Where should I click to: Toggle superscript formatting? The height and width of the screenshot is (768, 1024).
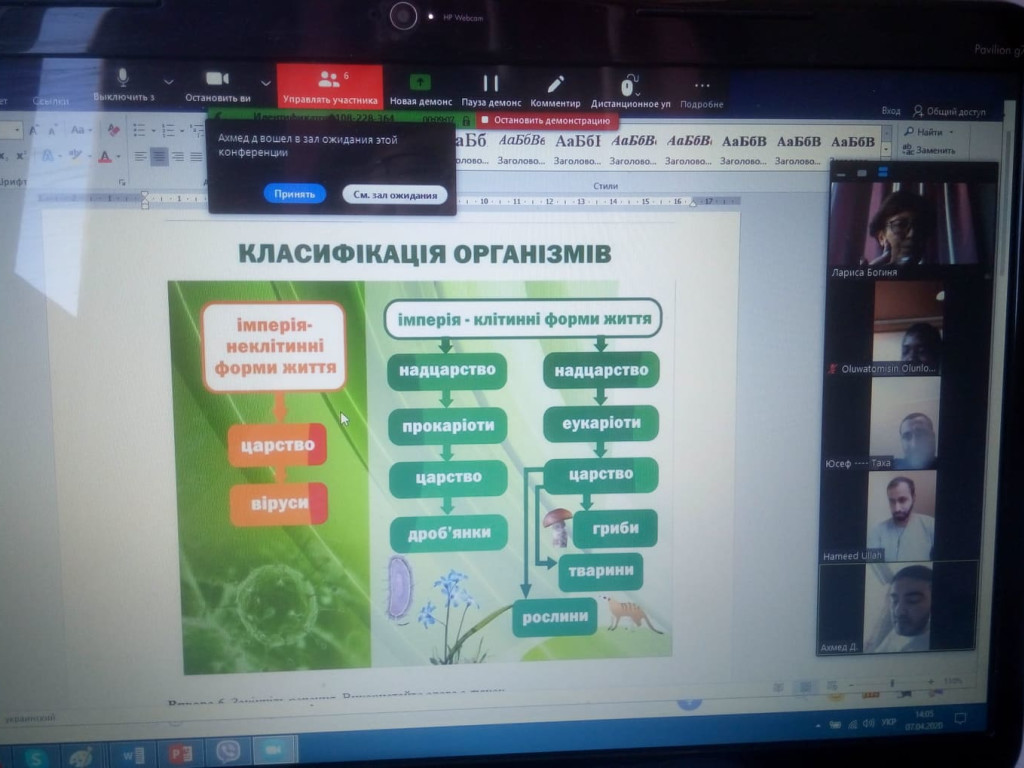[x=21, y=156]
